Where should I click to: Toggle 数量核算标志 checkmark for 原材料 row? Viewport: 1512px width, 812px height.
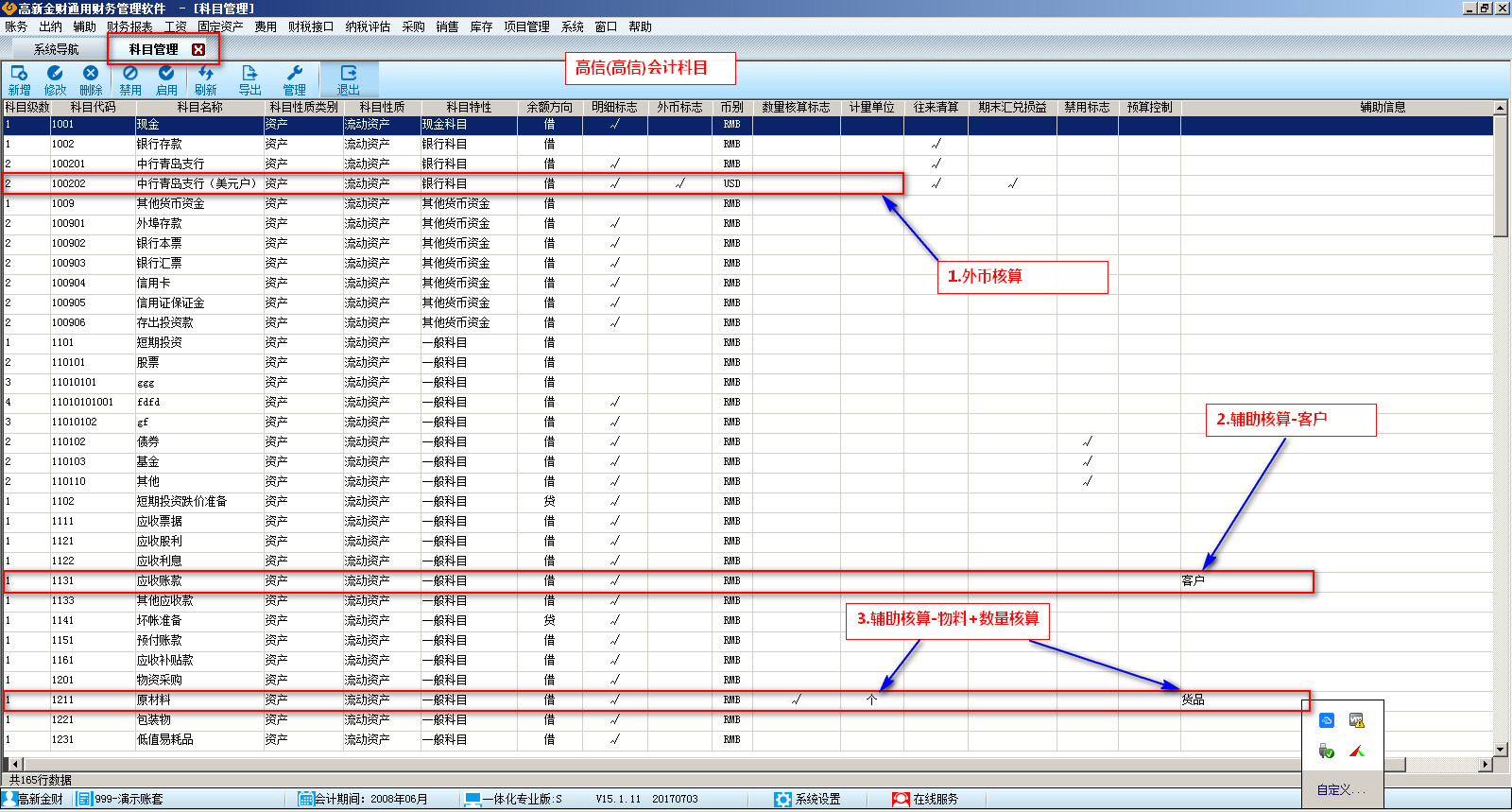pos(796,700)
